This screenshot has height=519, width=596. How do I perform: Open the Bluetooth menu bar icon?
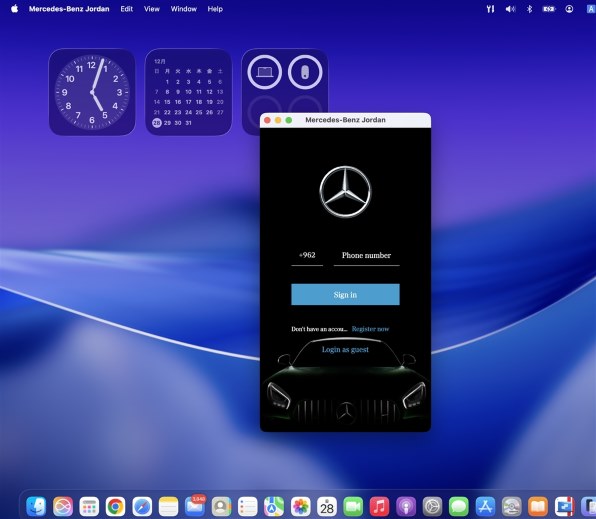click(x=529, y=9)
